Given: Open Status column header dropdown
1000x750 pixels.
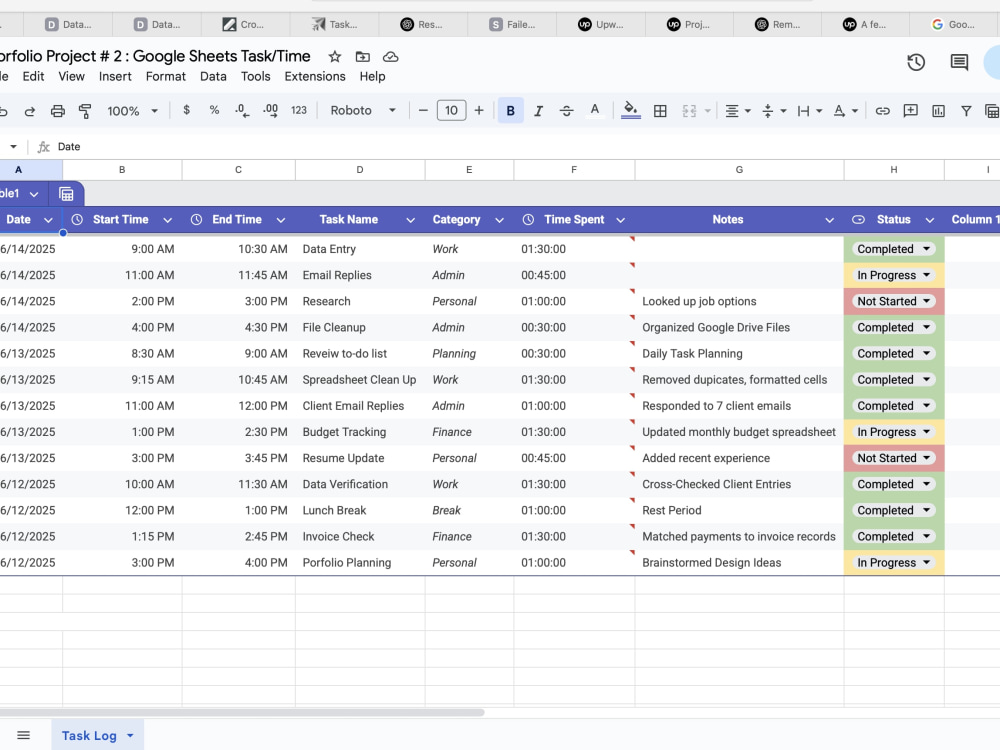Looking at the screenshot, I should pos(930,220).
